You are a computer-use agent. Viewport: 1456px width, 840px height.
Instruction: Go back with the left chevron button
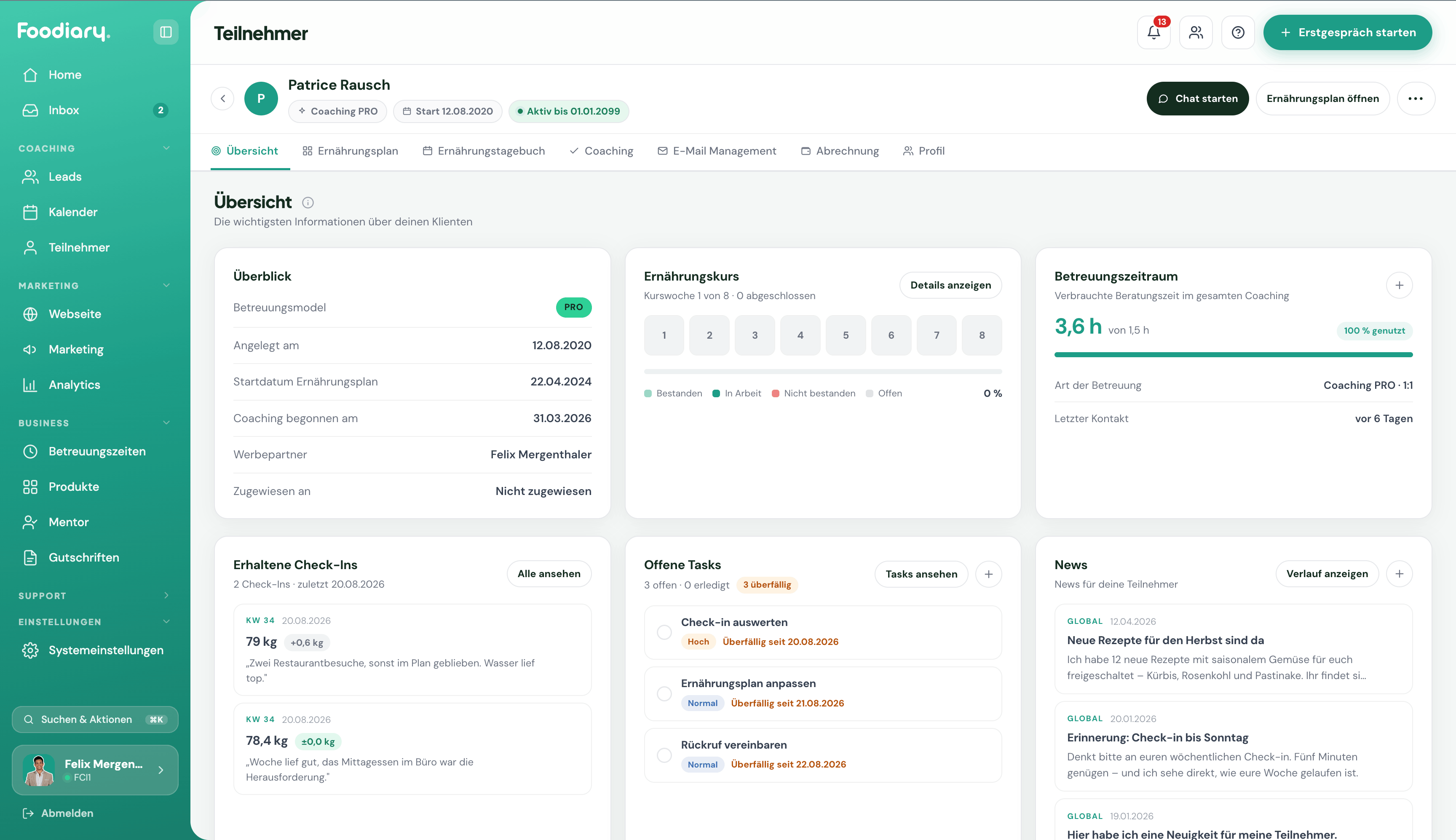(x=223, y=99)
